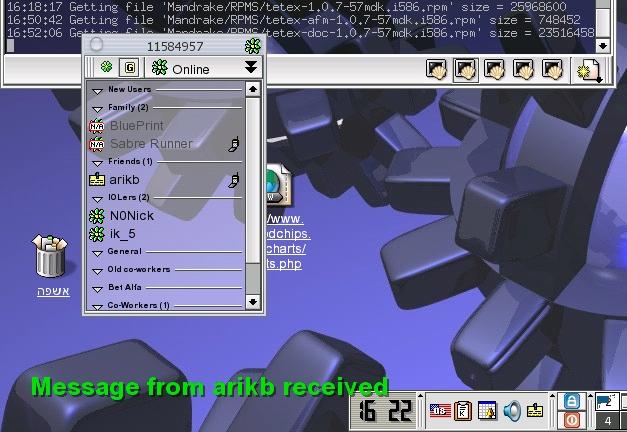
Task: Open the Trash desktop icon
Action: click(x=50, y=256)
